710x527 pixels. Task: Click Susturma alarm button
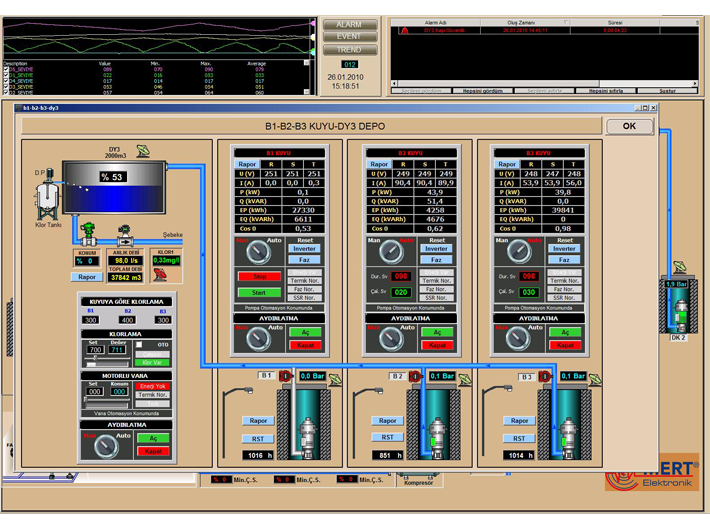pos(667,91)
